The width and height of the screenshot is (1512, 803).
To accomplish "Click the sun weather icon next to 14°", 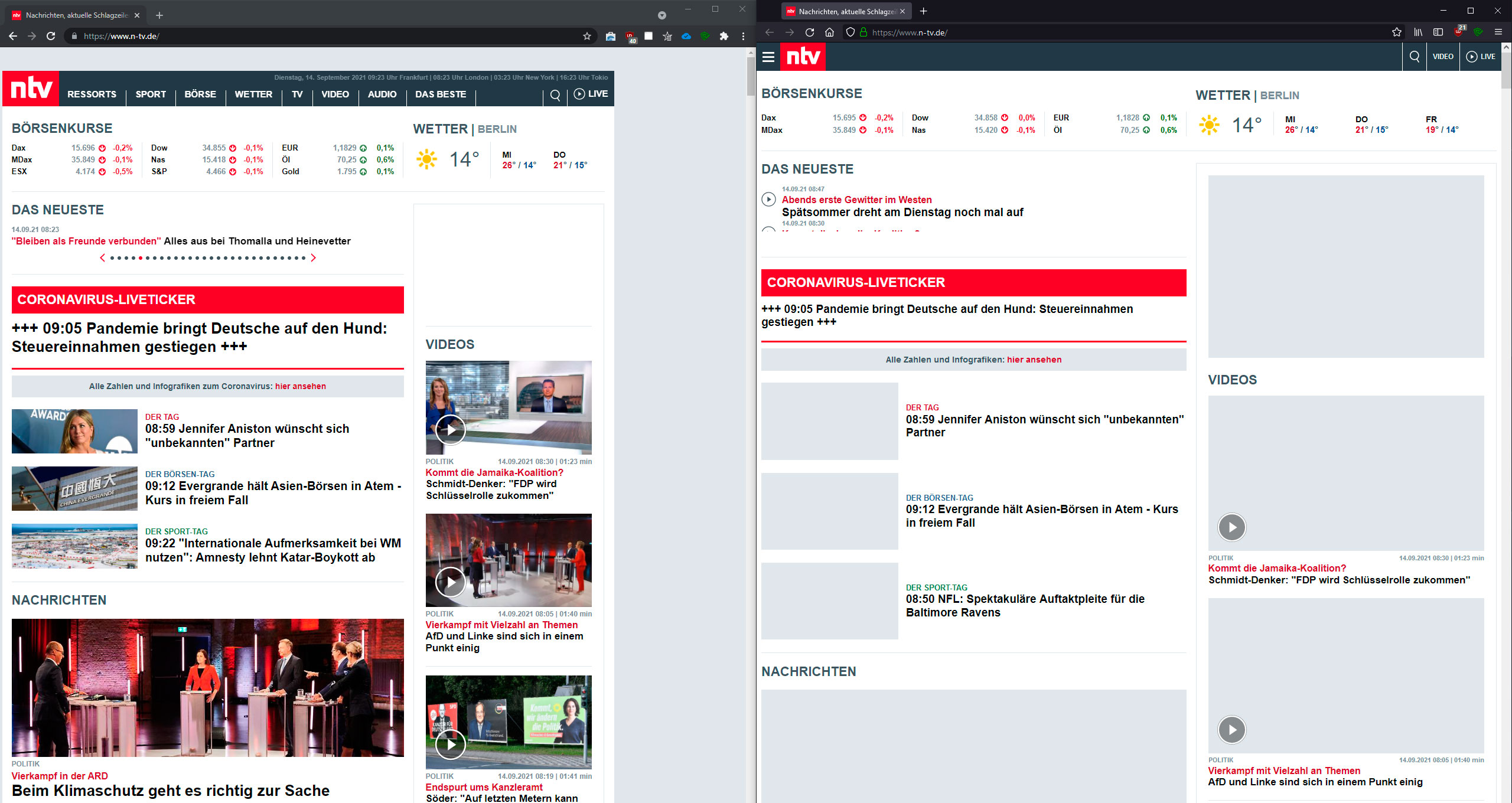I will 427,158.
